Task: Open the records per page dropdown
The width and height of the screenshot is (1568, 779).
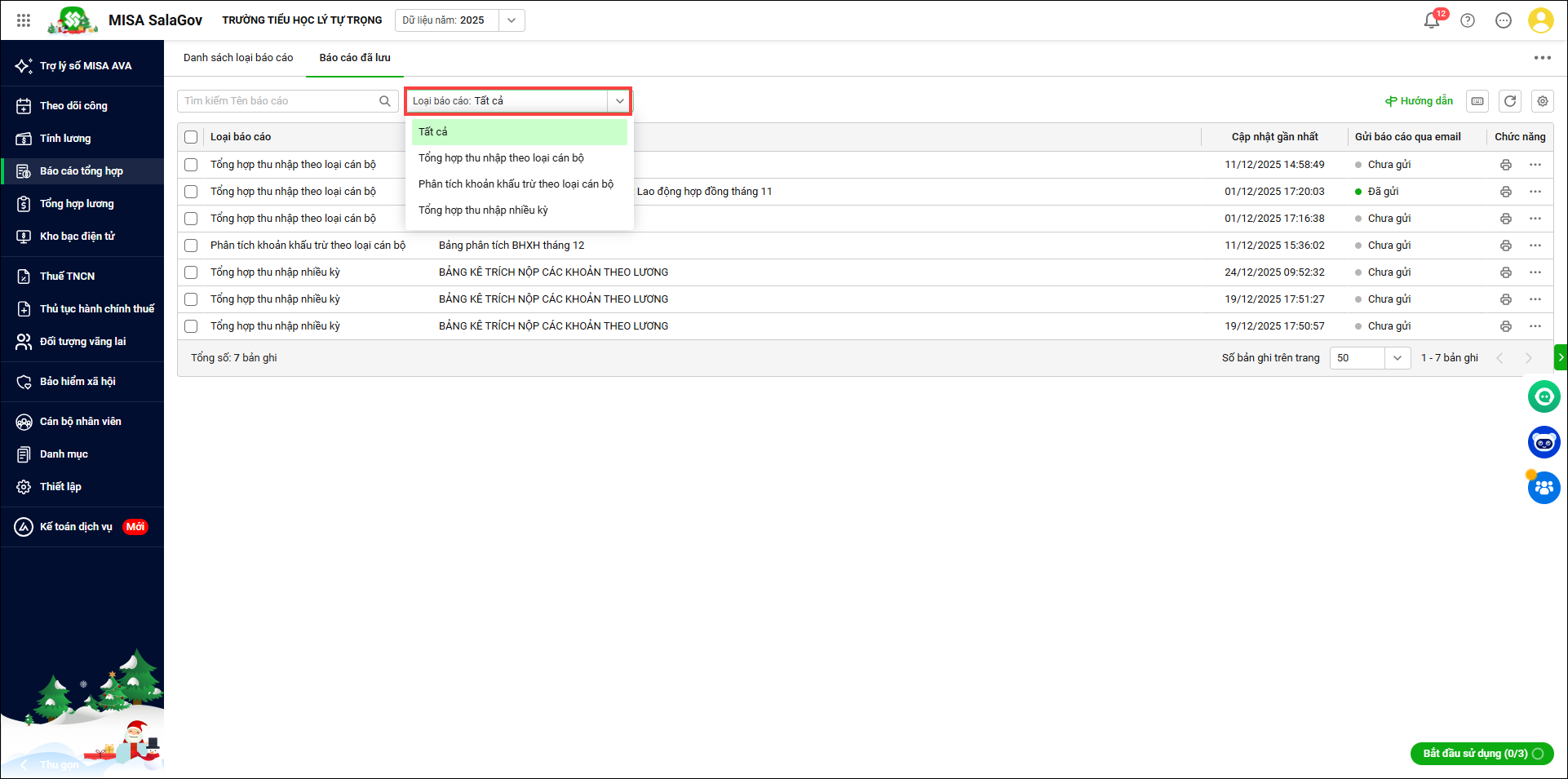Action: pos(1397,358)
